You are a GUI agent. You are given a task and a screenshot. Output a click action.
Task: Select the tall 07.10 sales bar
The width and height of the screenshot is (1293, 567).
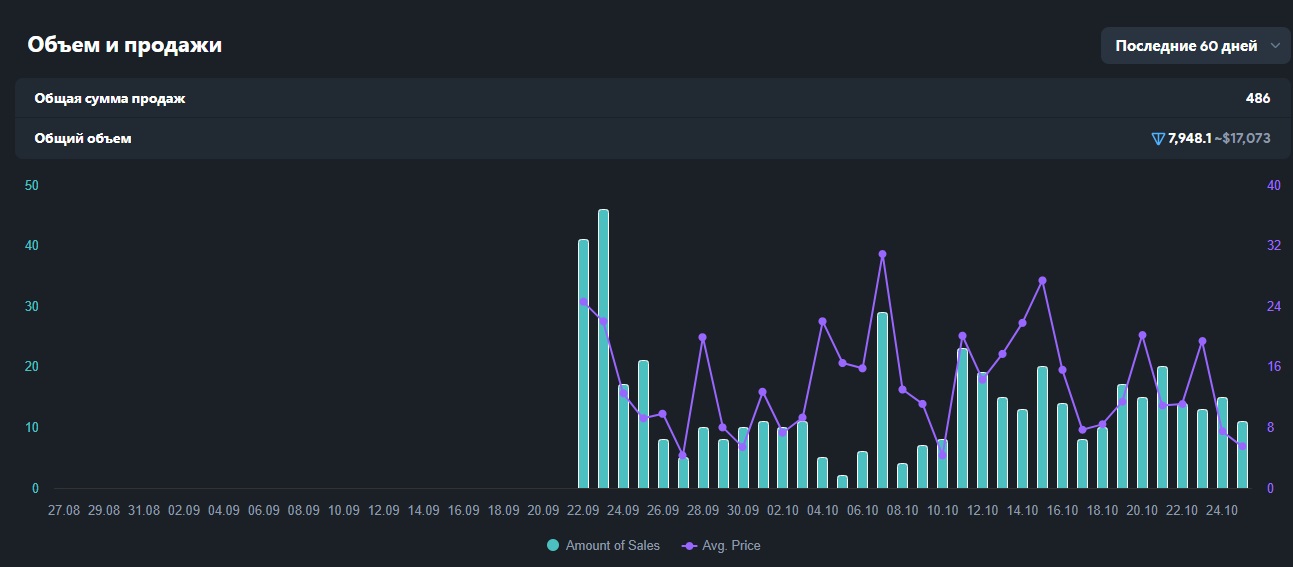882,400
